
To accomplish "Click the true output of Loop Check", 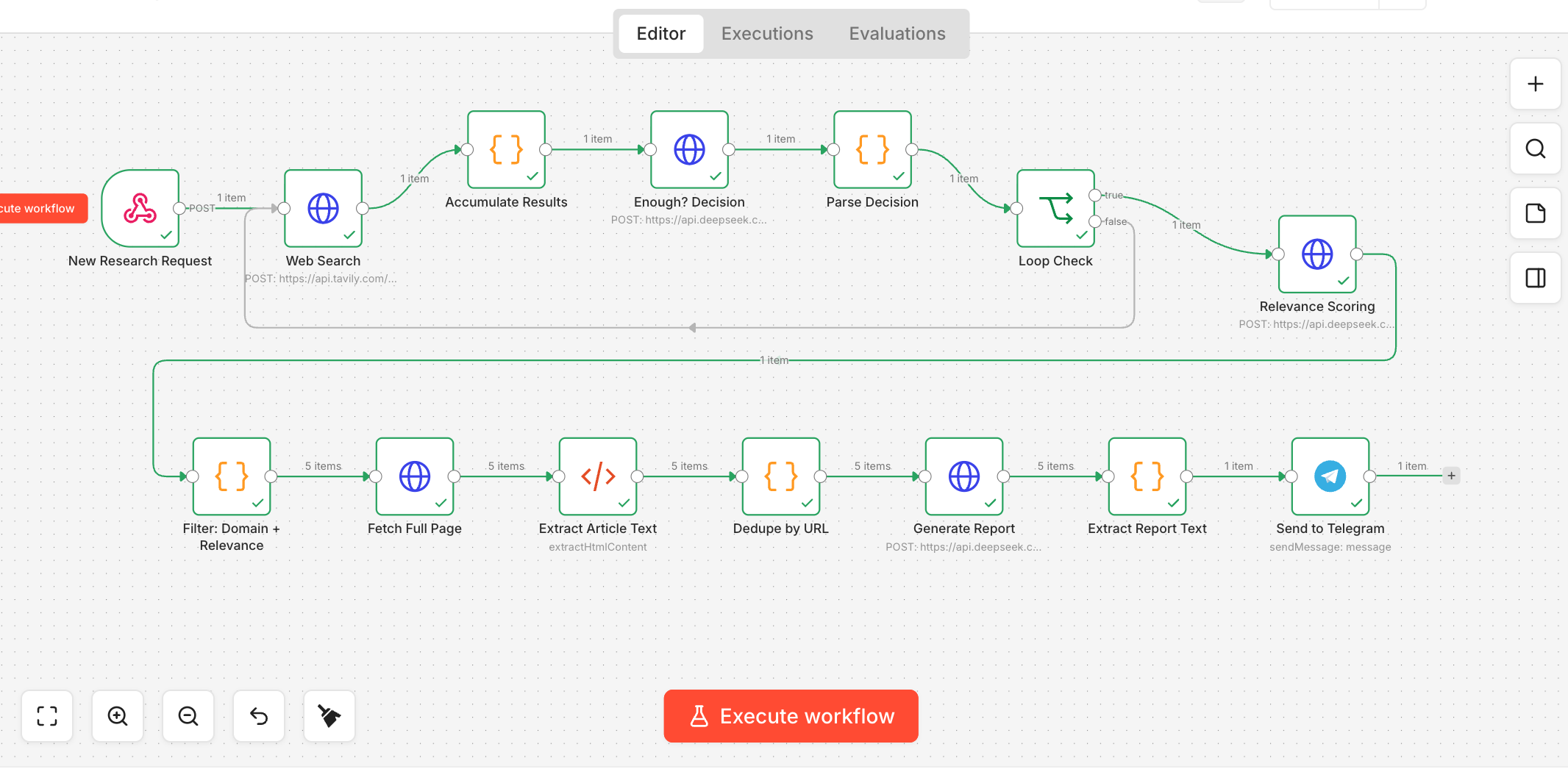I will pos(1095,195).
